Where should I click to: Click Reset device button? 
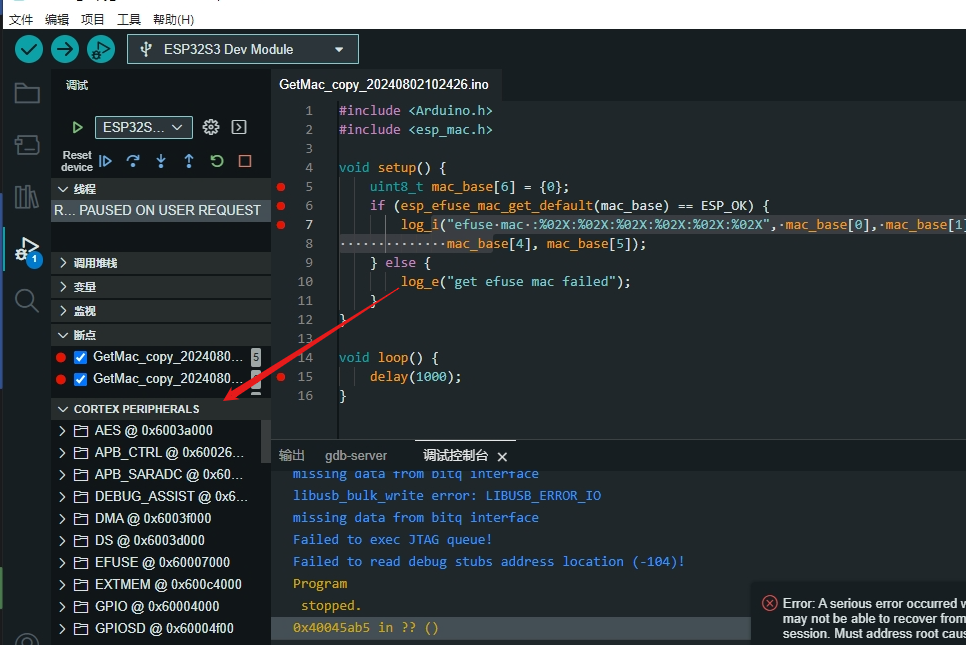(x=77, y=161)
